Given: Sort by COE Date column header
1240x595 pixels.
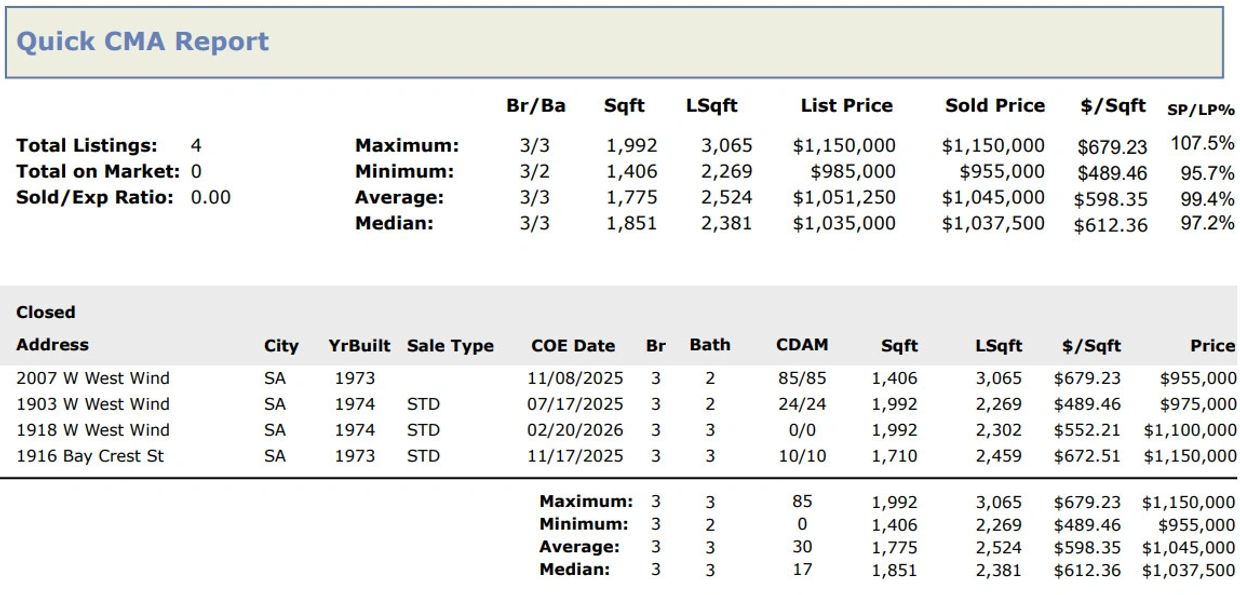Looking at the screenshot, I should pos(573,346).
